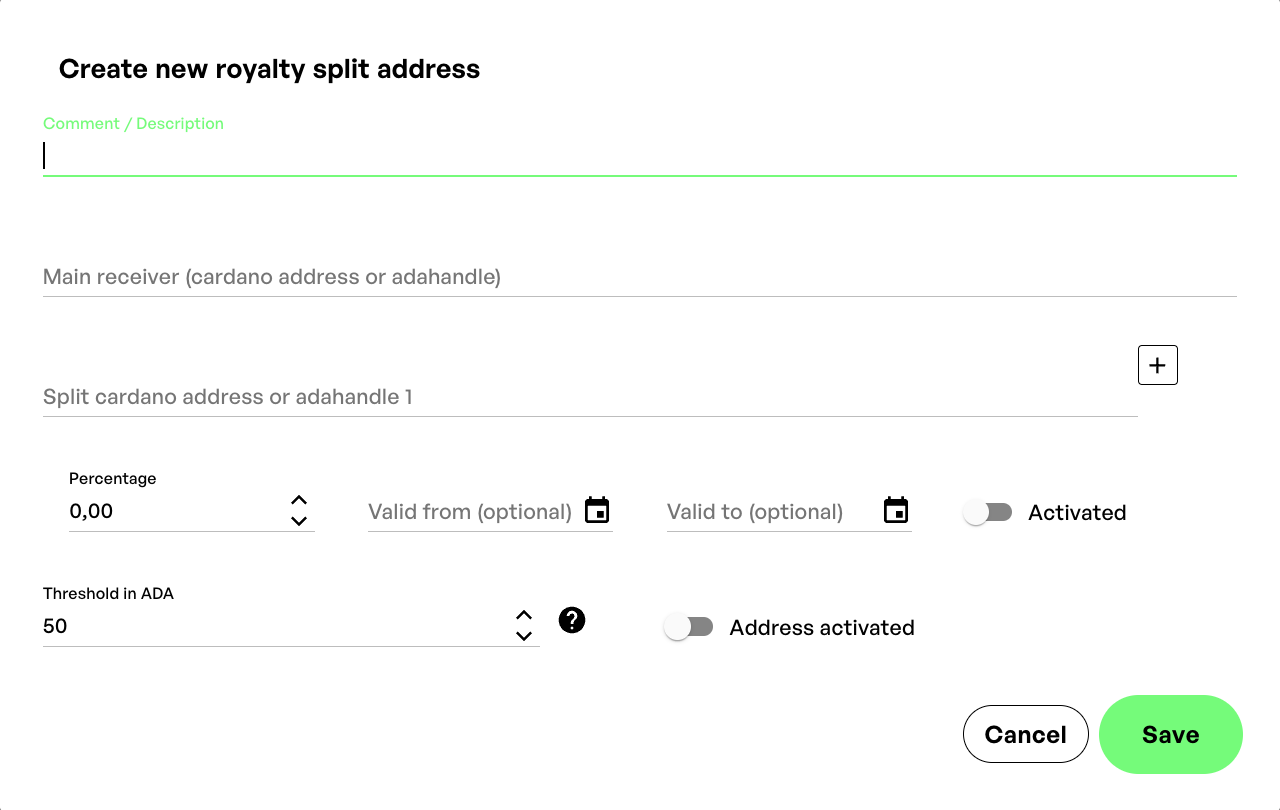Click the Activated label text
1280x810 pixels.
pos(1077,513)
